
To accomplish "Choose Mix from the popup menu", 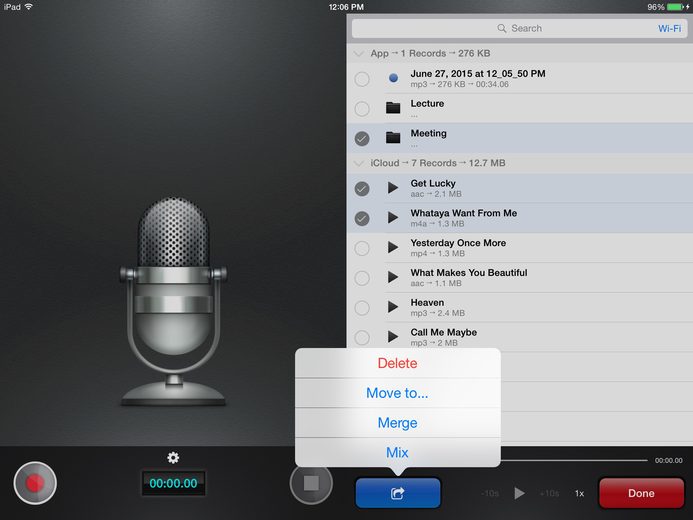I will click(x=397, y=452).
